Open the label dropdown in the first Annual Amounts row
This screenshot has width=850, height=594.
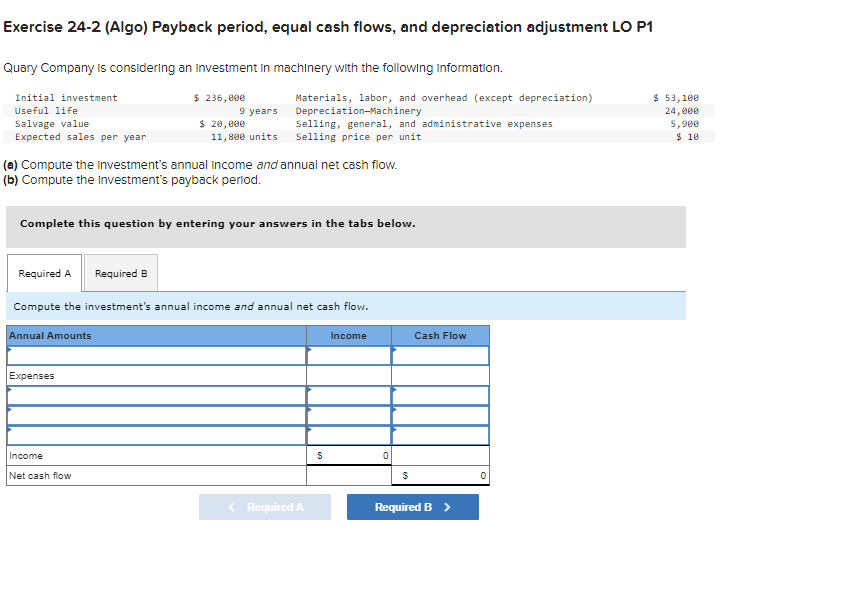(150, 355)
